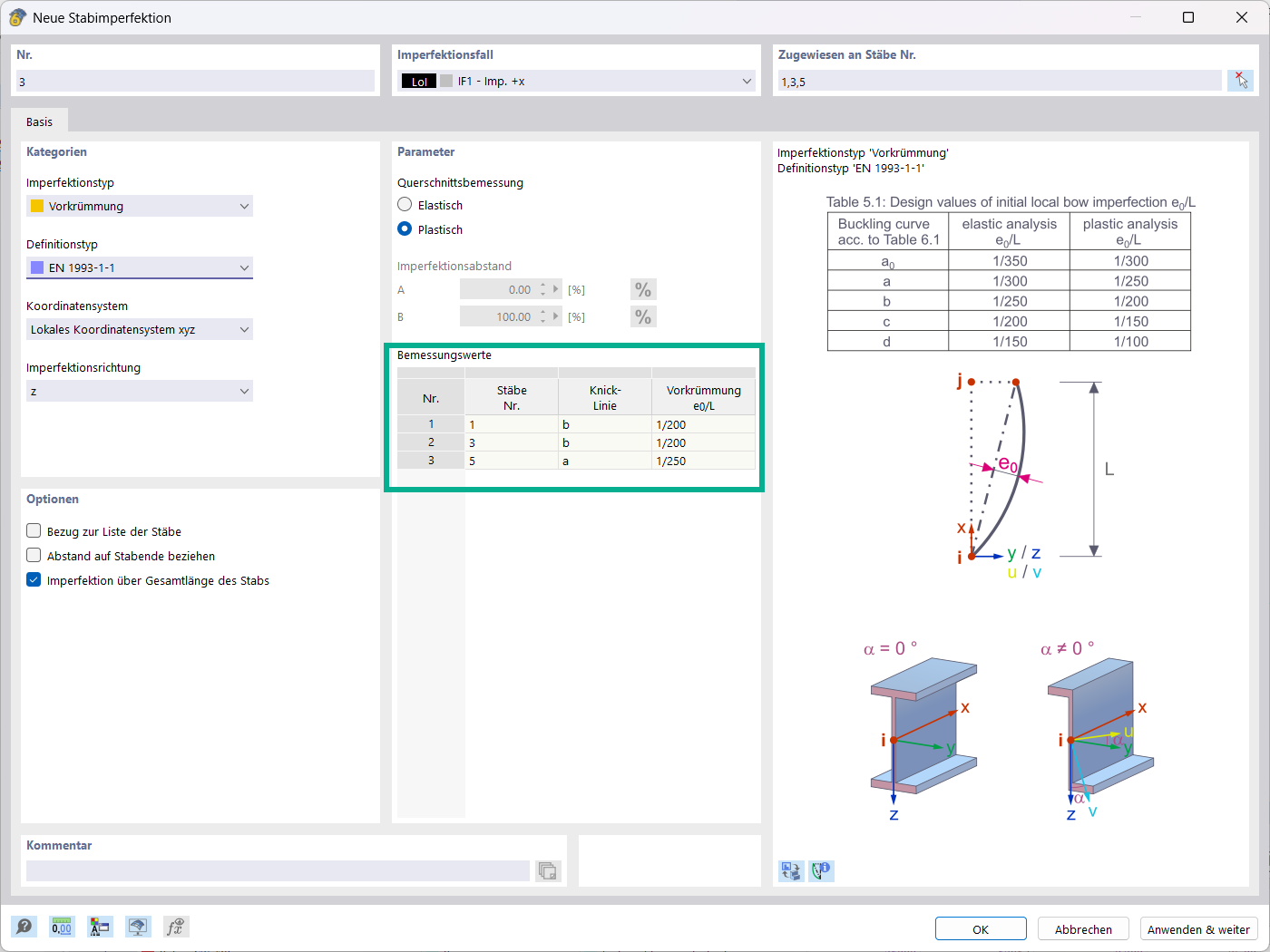Click the percent button in row B

tap(643, 317)
